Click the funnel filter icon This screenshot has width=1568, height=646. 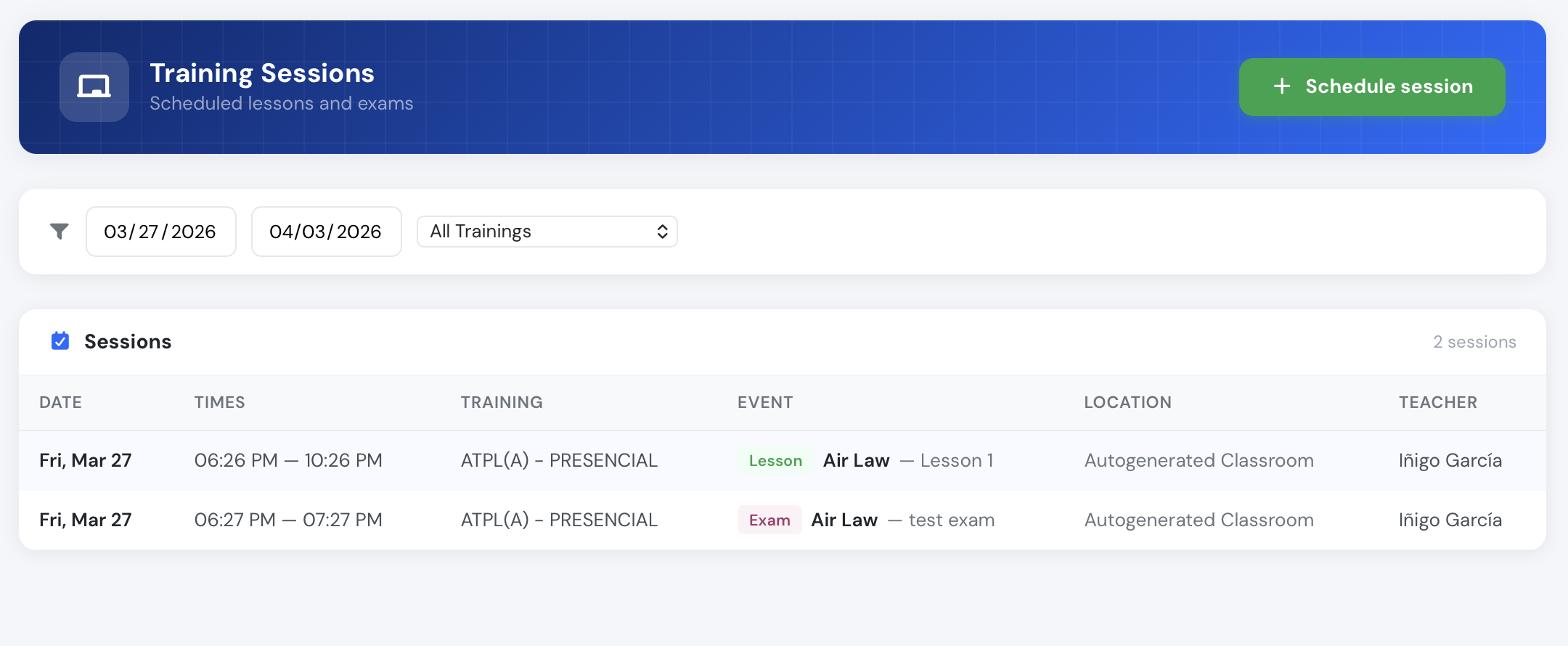pyautogui.click(x=60, y=232)
